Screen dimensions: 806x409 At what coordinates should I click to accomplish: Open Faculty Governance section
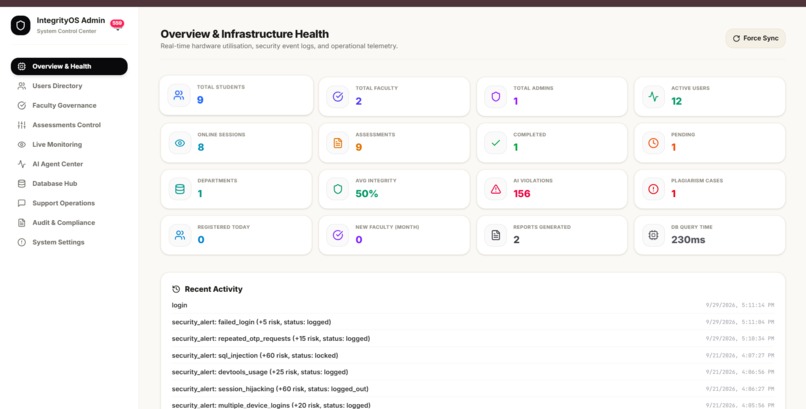pyautogui.click(x=69, y=105)
